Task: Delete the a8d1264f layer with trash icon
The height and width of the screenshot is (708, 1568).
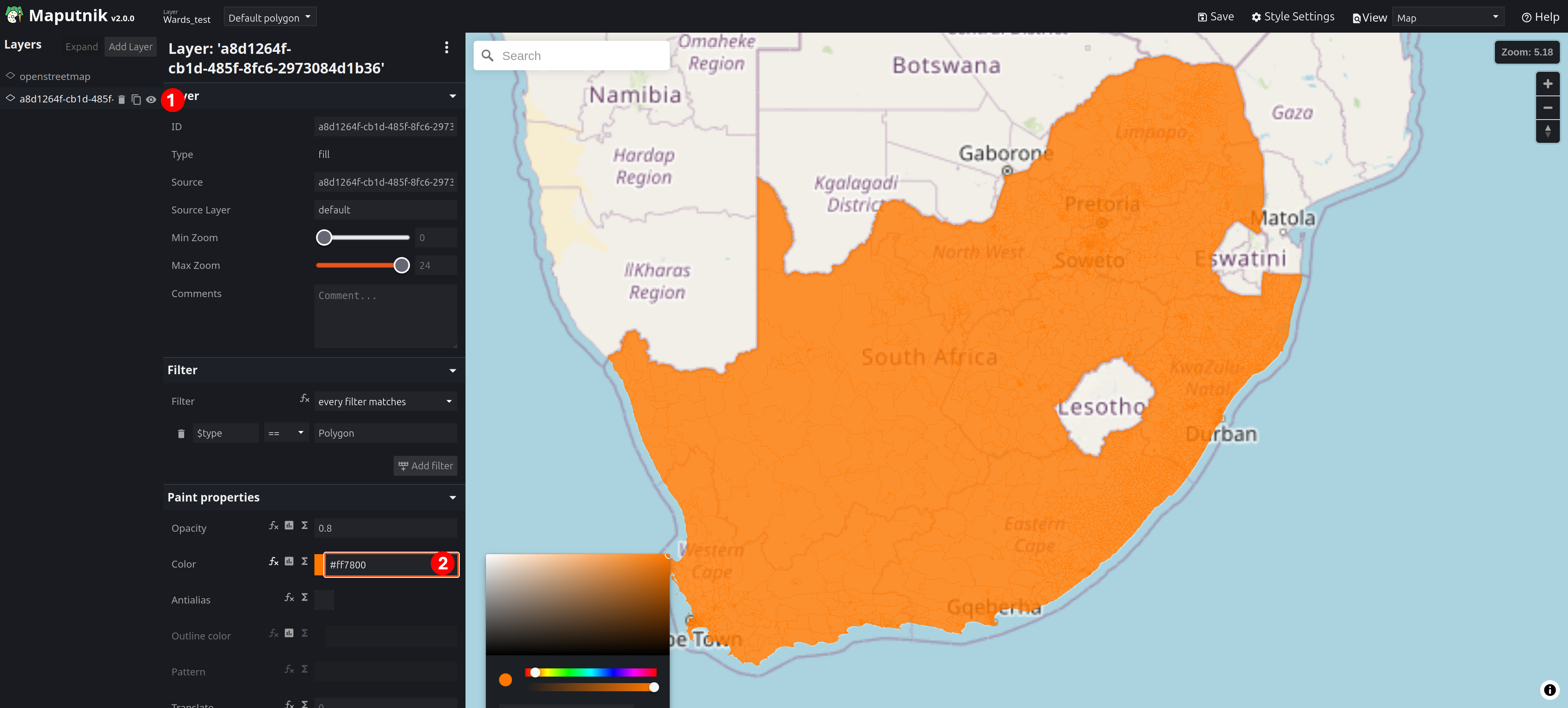Action: (x=121, y=99)
